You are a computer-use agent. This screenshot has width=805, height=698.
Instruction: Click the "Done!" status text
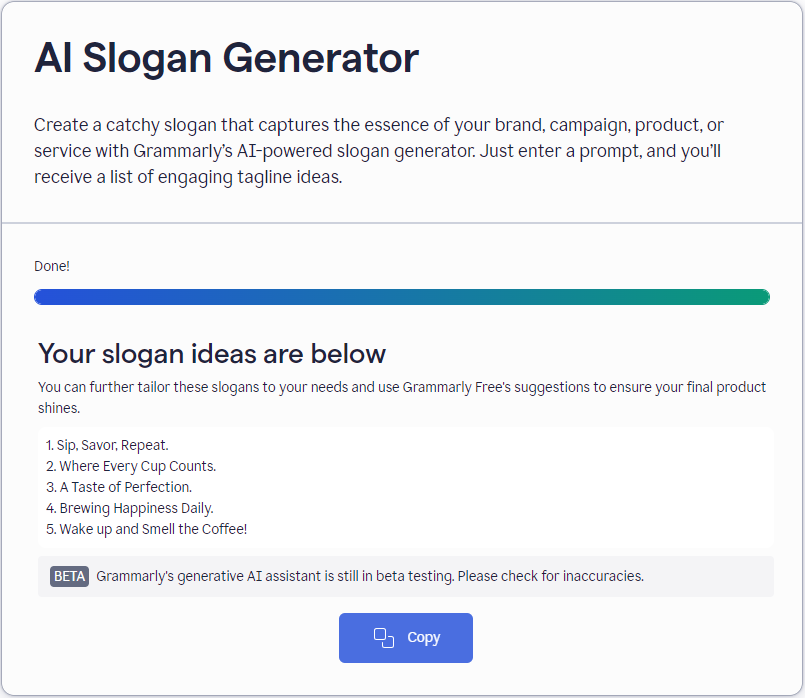pos(52,267)
